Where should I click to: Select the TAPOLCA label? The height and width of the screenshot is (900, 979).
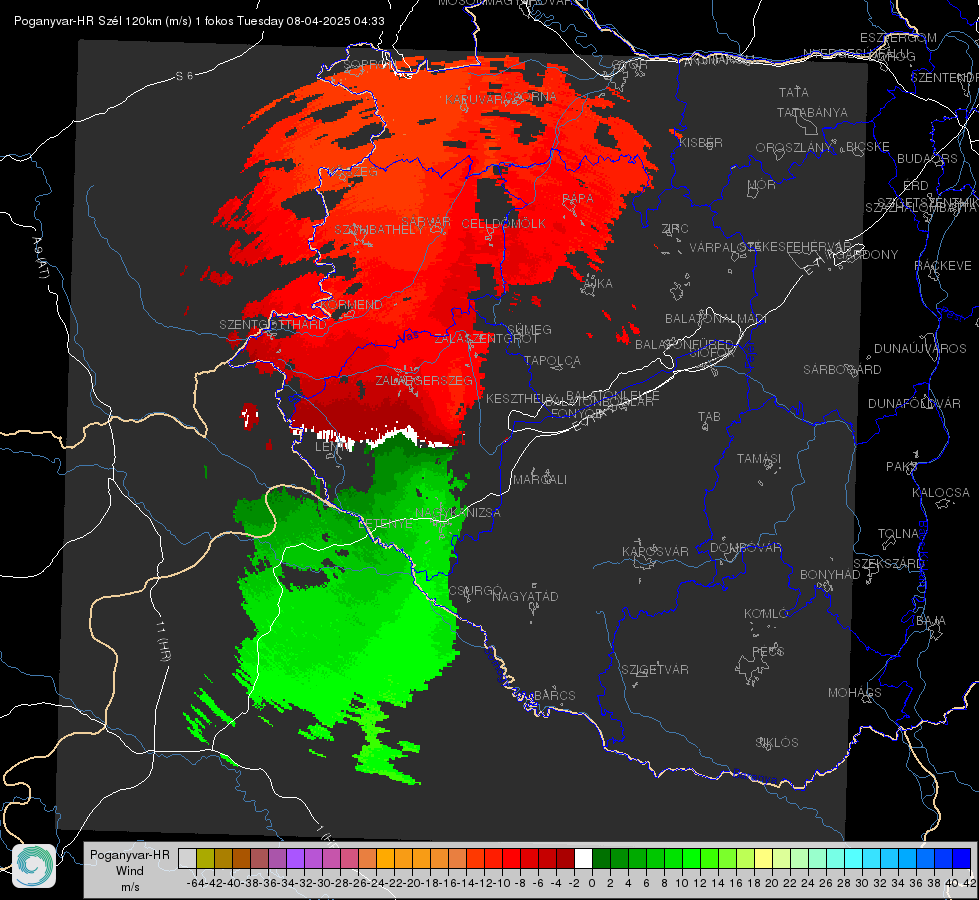click(x=552, y=360)
